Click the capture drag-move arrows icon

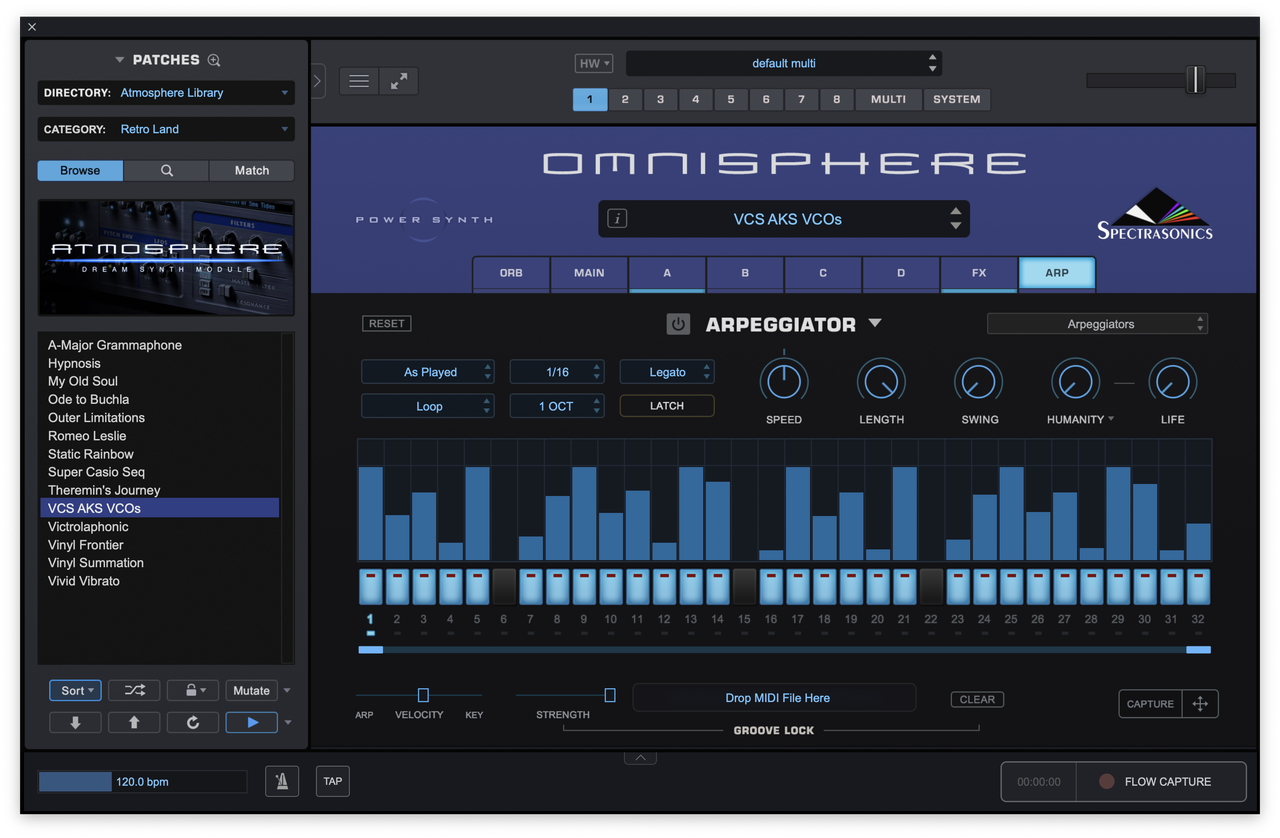pyautogui.click(x=1200, y=704)
